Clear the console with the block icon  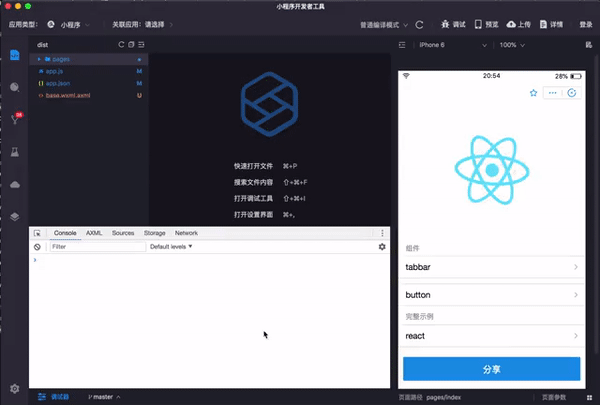(x=37, y=247)
